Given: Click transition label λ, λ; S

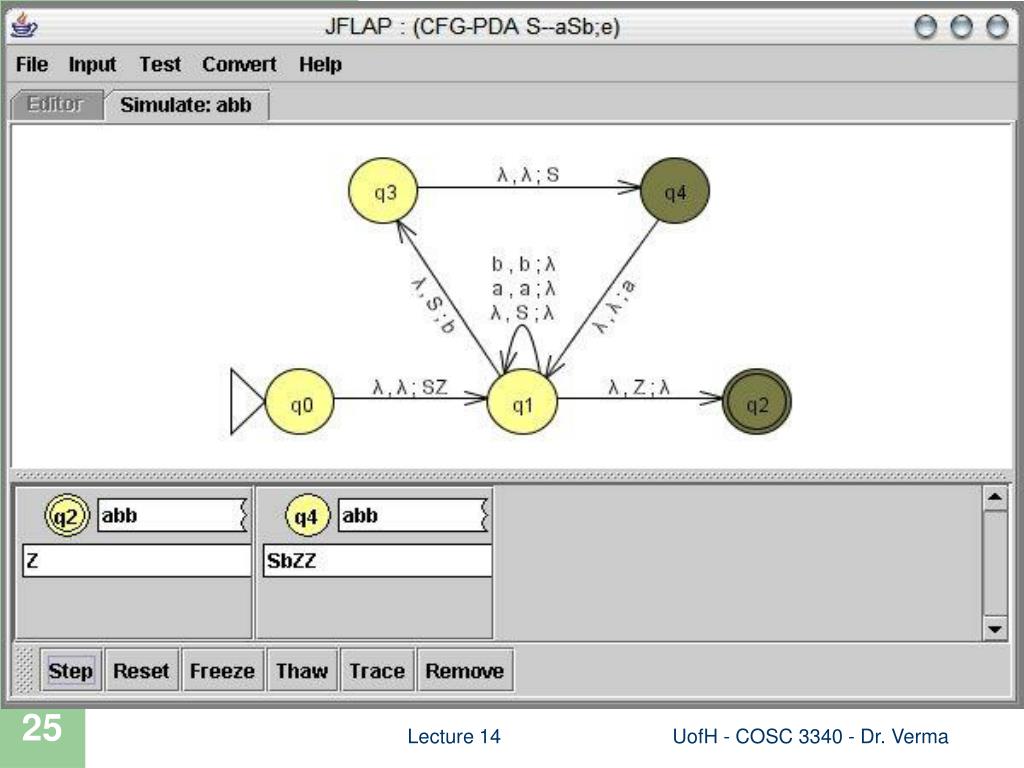Looking at the screenshot, I should pos(528,174).
